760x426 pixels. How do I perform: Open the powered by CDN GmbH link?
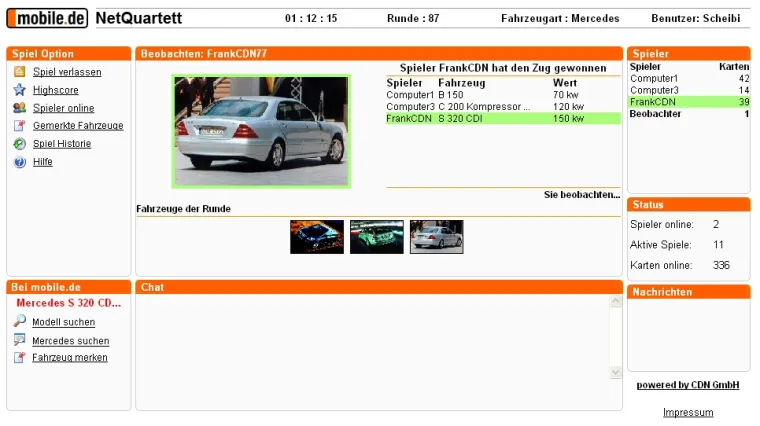click(x=688, y=385)
